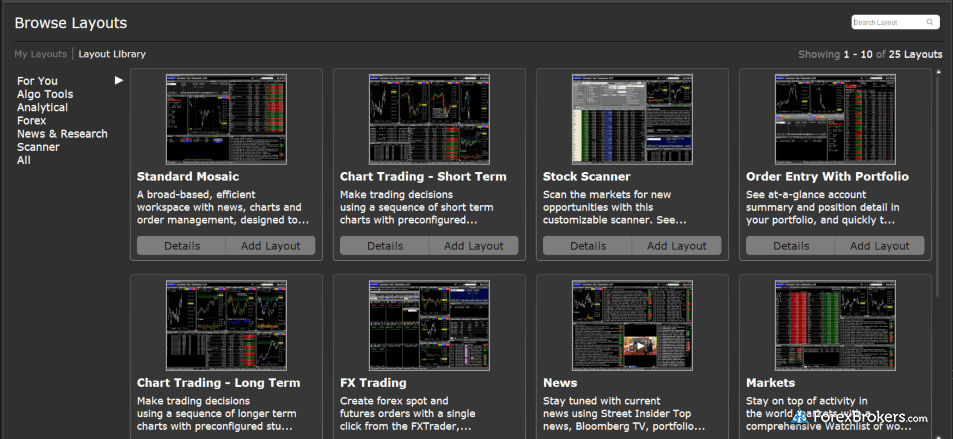View Details for Order Entry With Portfolio
Image resolution: width=953 pixels, height=439 pixels.
tap(790, 246)
